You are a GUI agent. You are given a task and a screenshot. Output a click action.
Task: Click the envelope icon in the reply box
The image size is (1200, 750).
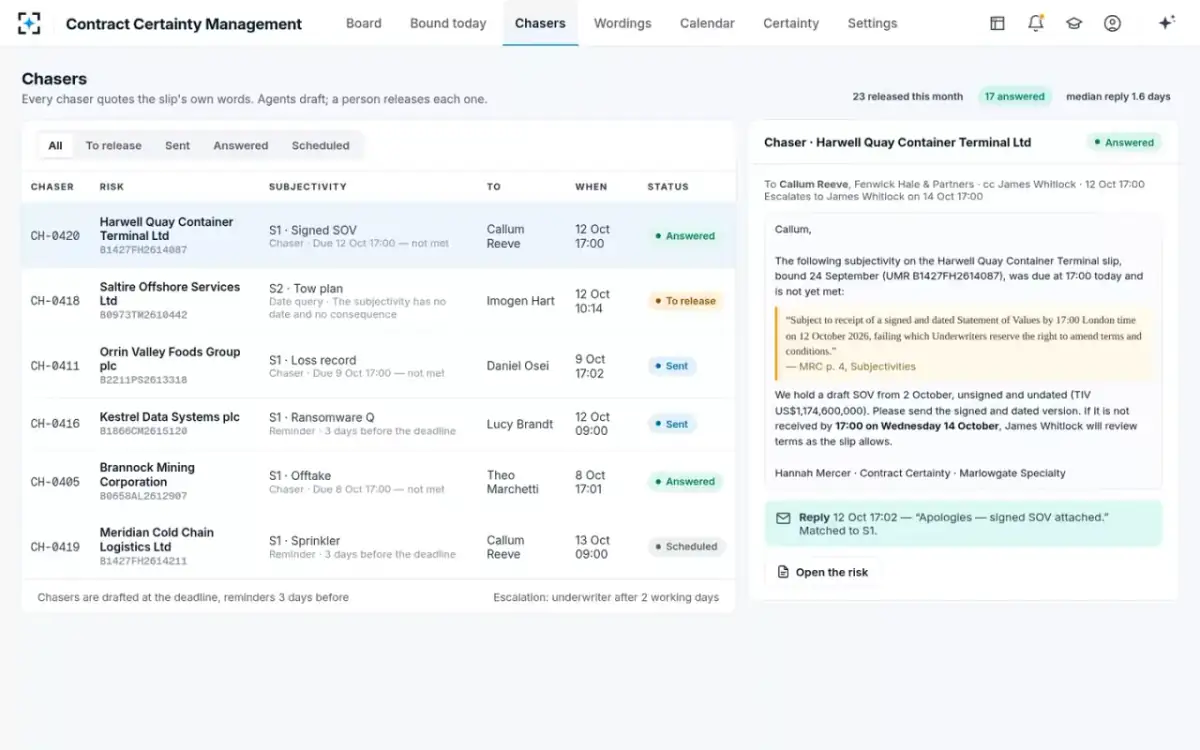pos(783,518)
